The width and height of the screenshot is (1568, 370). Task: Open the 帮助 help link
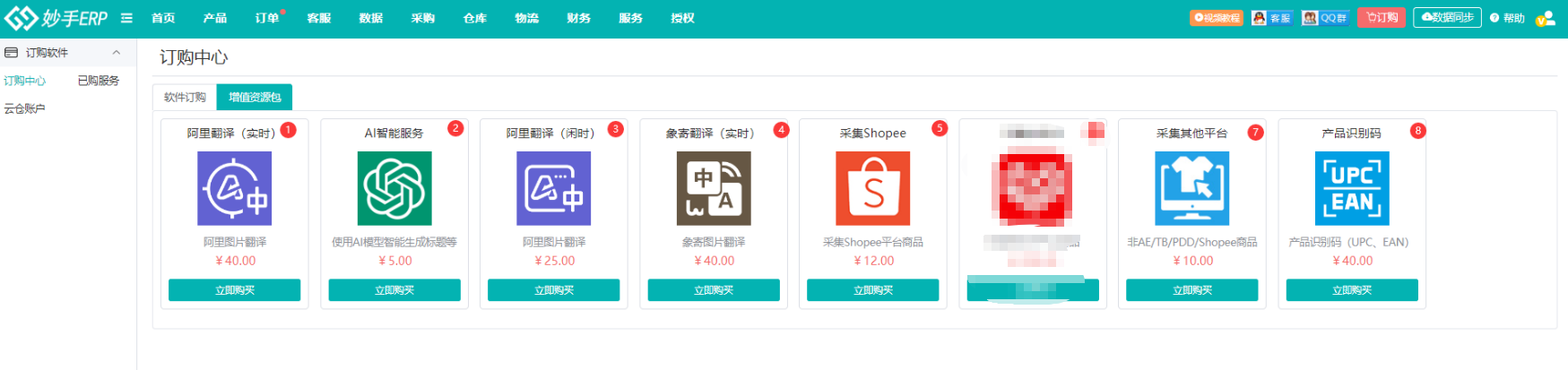(x=1507, y=18)
